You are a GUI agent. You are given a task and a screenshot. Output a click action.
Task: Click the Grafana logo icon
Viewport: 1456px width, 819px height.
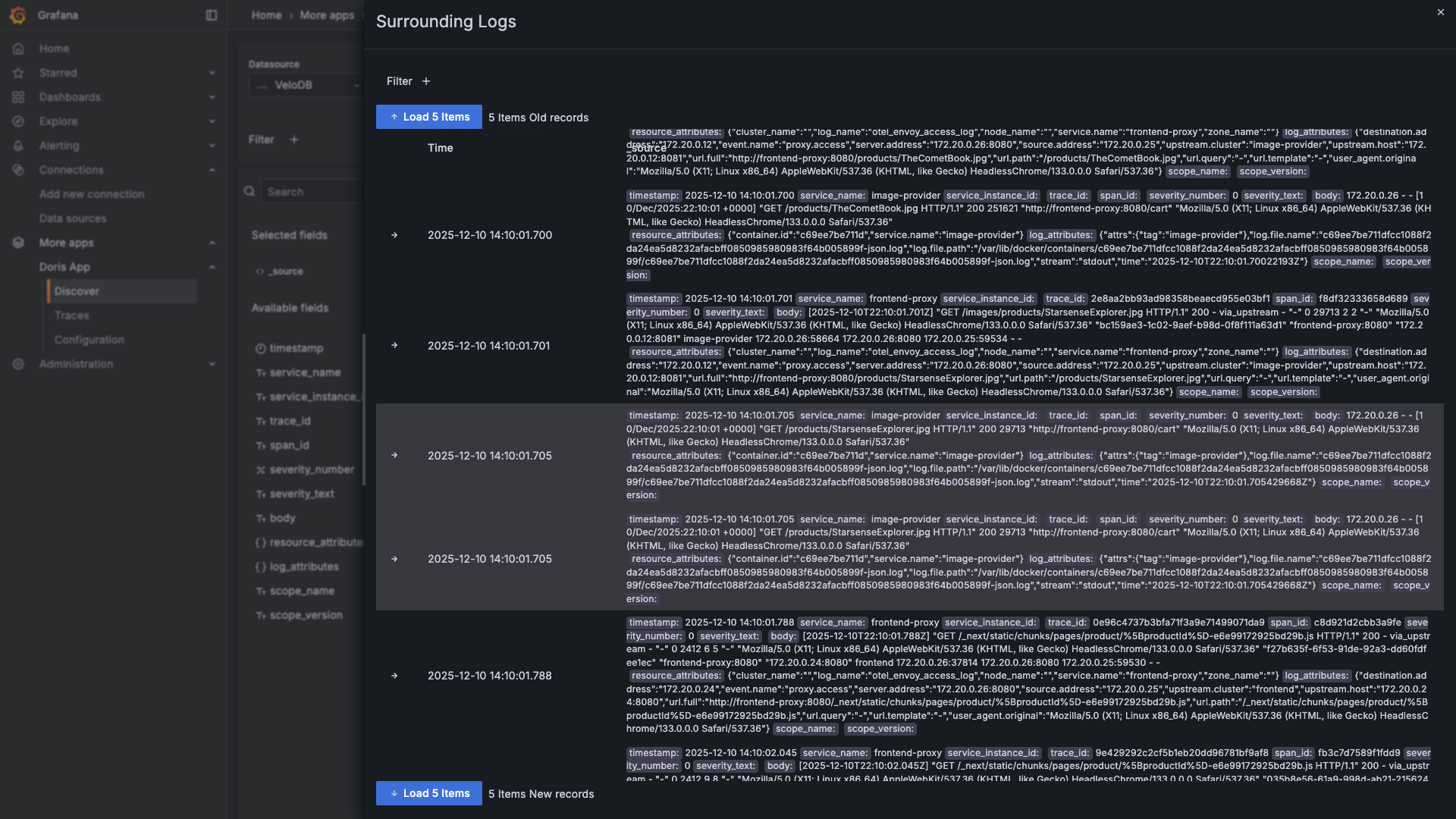click(x=18, y=15)
